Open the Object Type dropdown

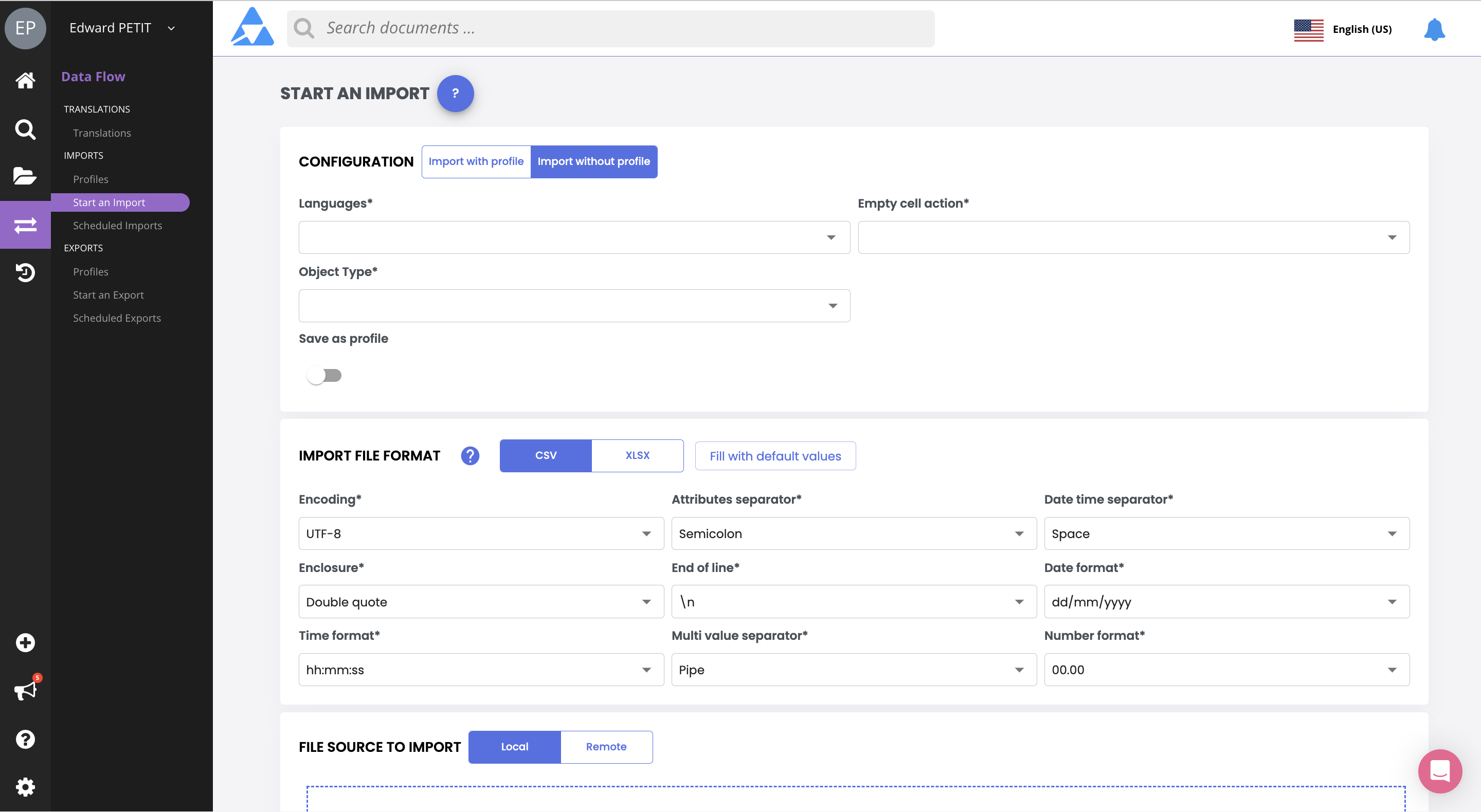point(574,306)
